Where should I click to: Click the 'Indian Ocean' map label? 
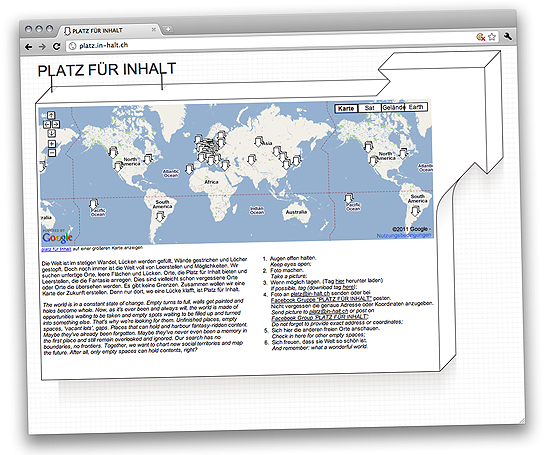257,210
